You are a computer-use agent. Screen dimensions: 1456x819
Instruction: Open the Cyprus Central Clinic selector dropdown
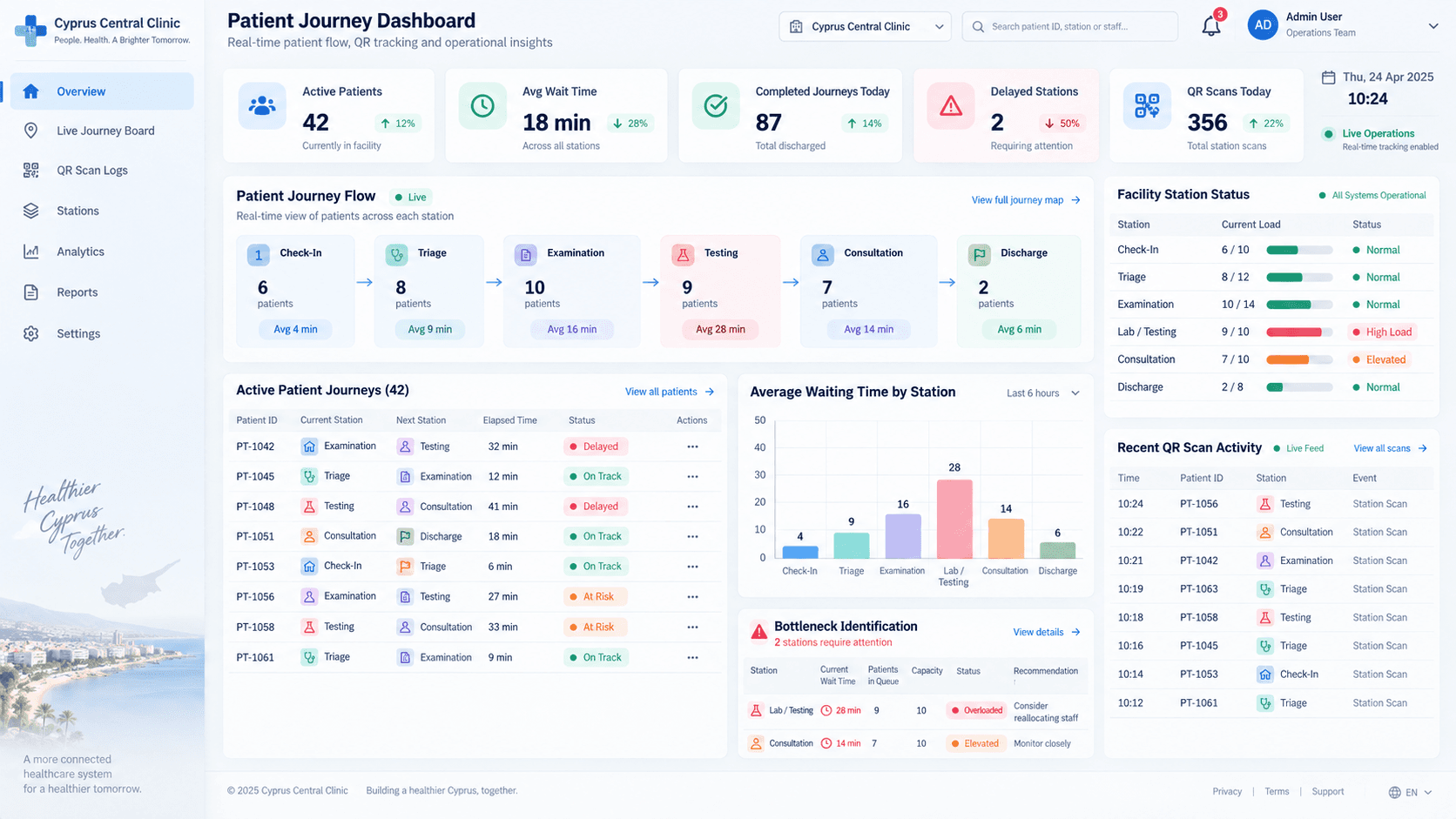coord(865,26)
